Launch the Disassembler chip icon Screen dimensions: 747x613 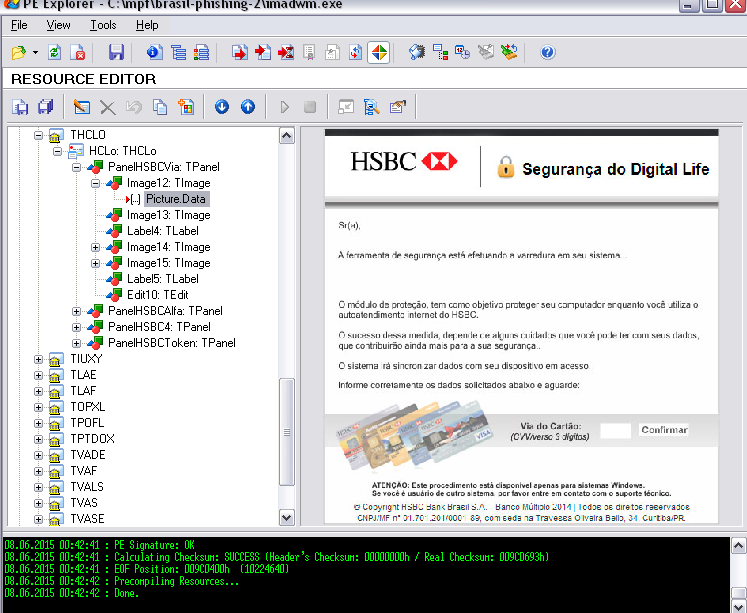[417, 52]
